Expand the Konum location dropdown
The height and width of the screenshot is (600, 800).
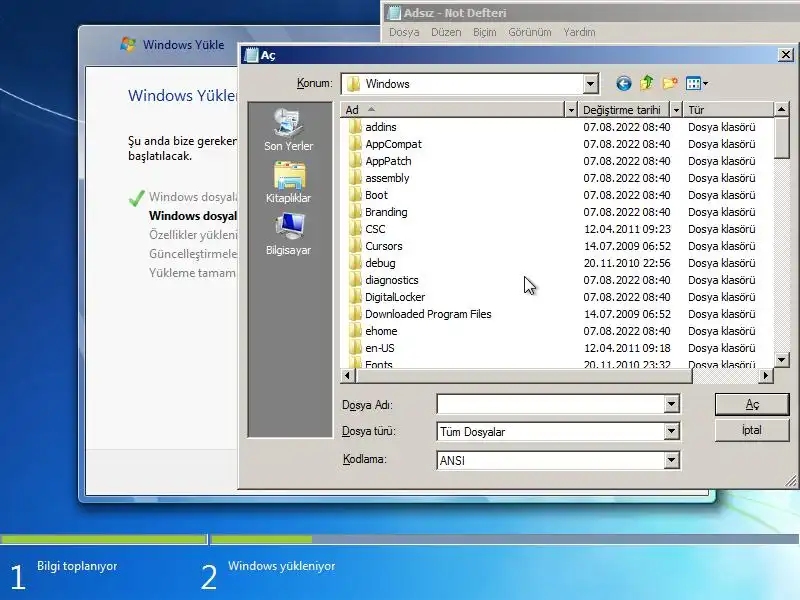pos(590,84)
